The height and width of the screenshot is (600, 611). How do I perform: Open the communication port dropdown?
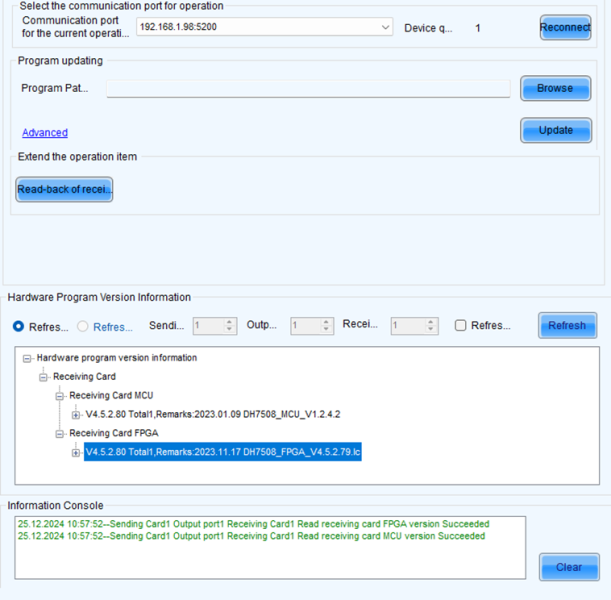(385, 28)
